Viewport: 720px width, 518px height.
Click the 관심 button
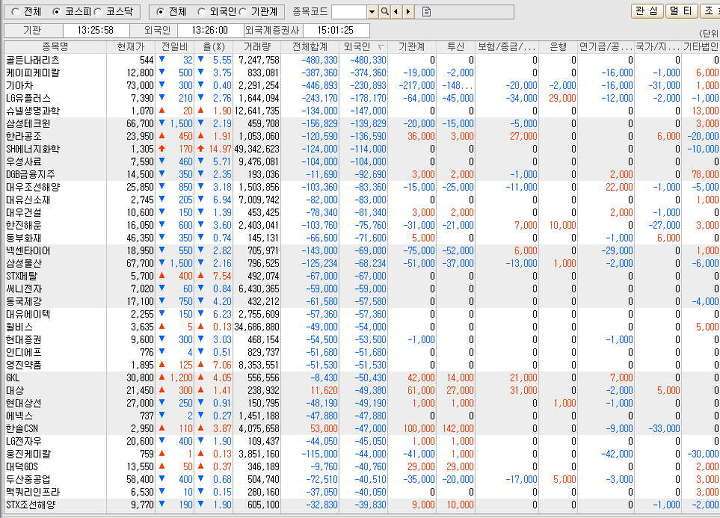click(x=647, y=11)
